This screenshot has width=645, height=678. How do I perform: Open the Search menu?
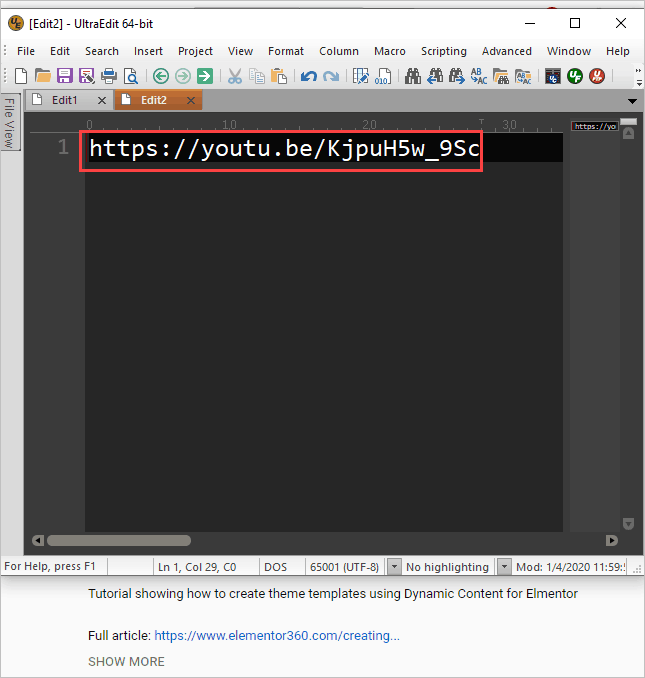coord(102,51)
